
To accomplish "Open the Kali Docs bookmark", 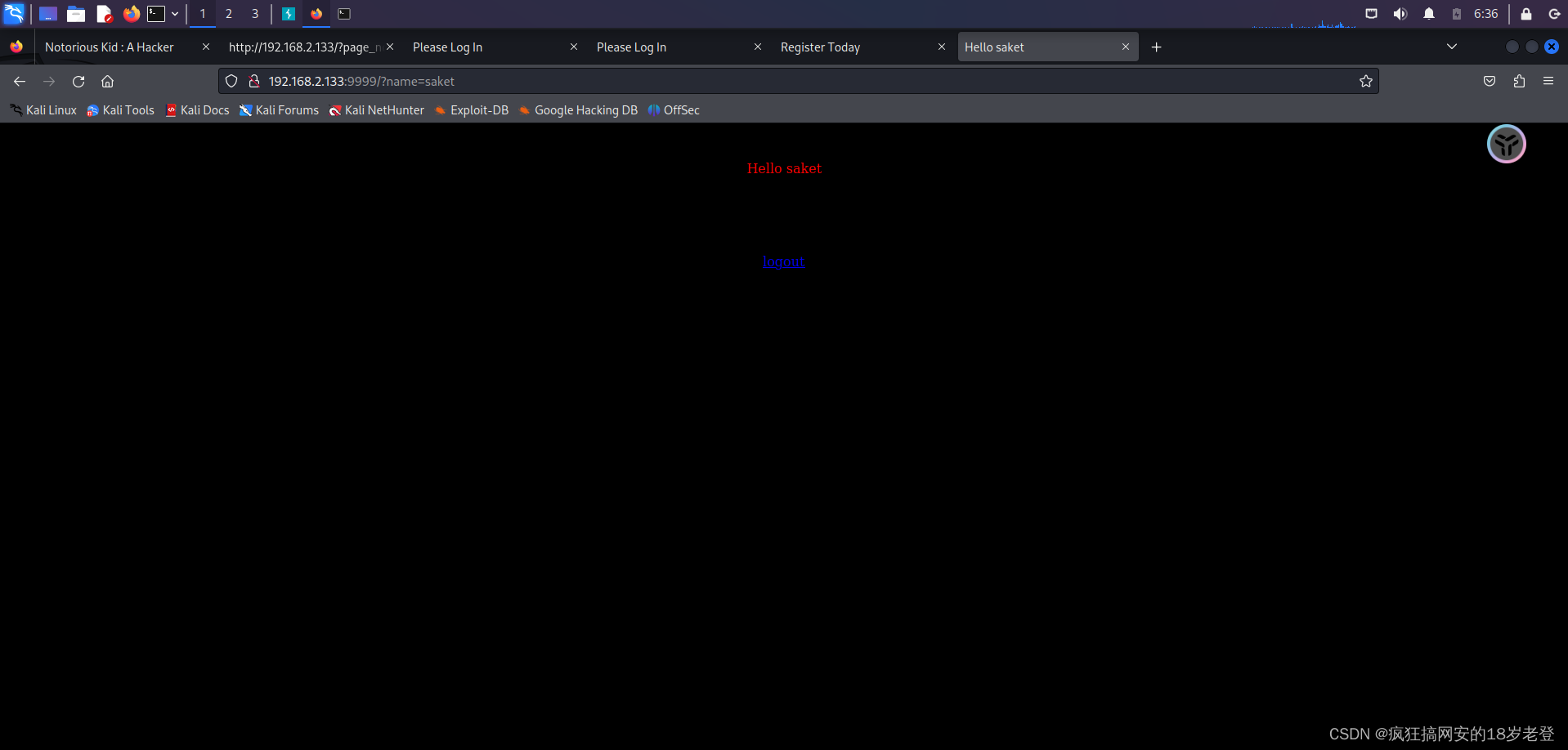I will [197, 110].
